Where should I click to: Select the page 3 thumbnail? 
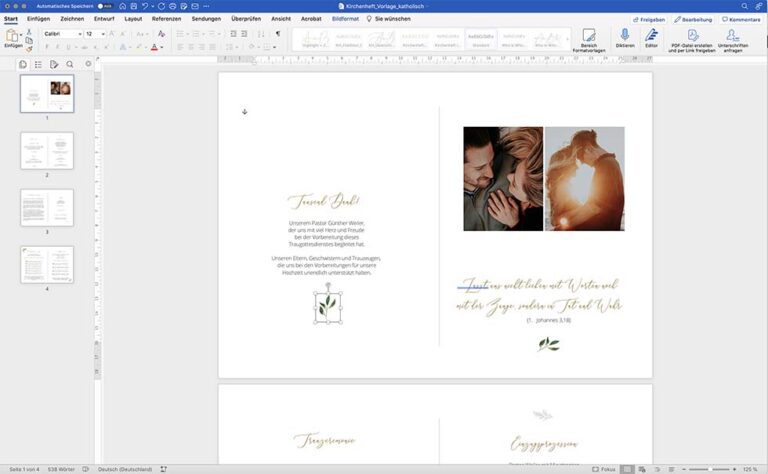[47, 207]
